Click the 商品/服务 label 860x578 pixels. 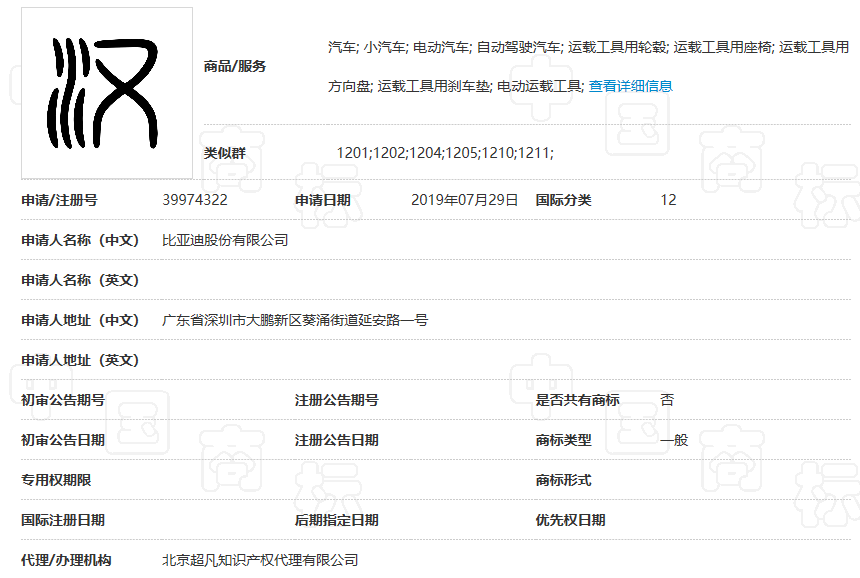click(x=235, y=66)
